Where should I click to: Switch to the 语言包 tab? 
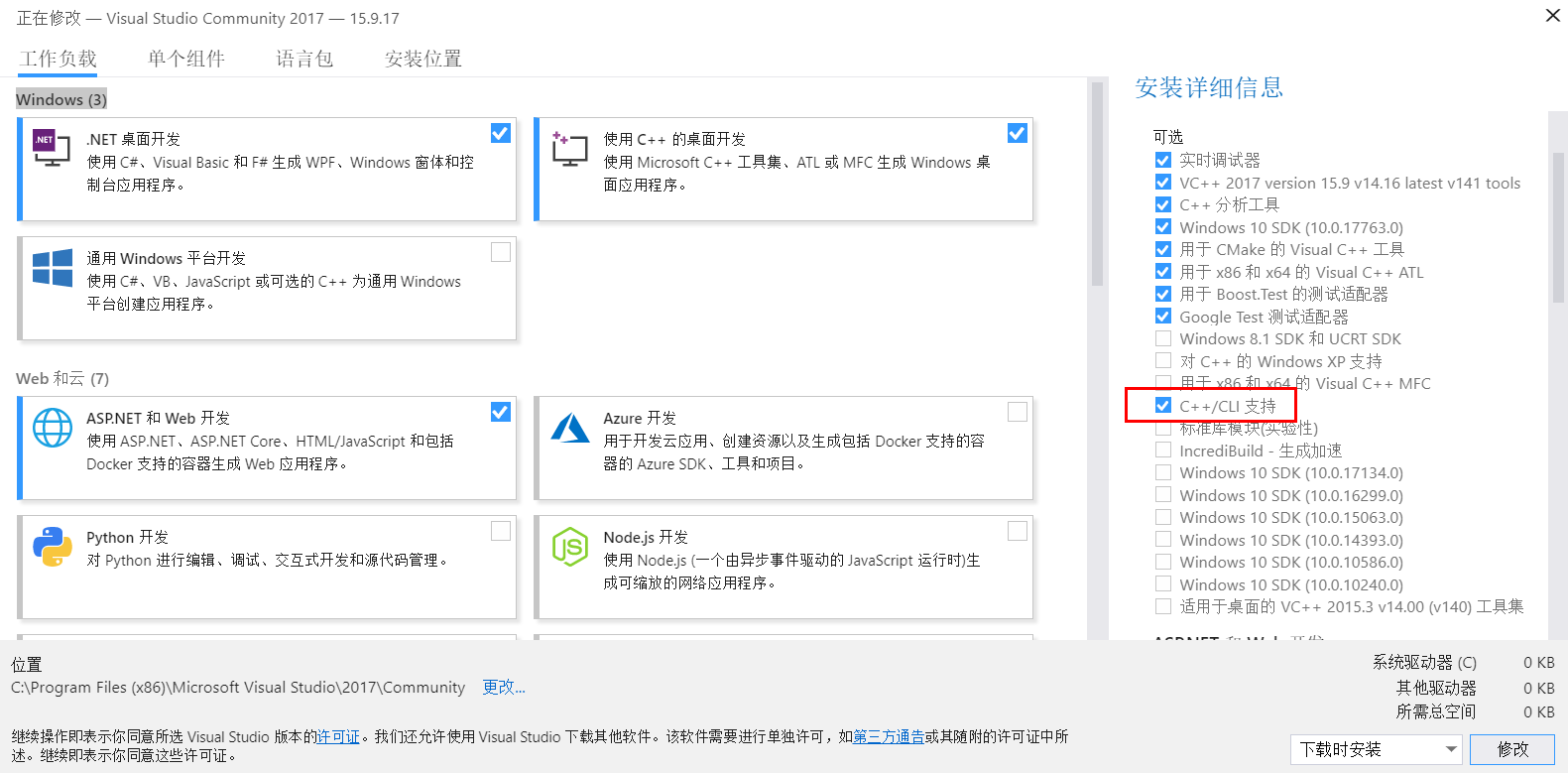pyautogui.click(x=304, y=59)
